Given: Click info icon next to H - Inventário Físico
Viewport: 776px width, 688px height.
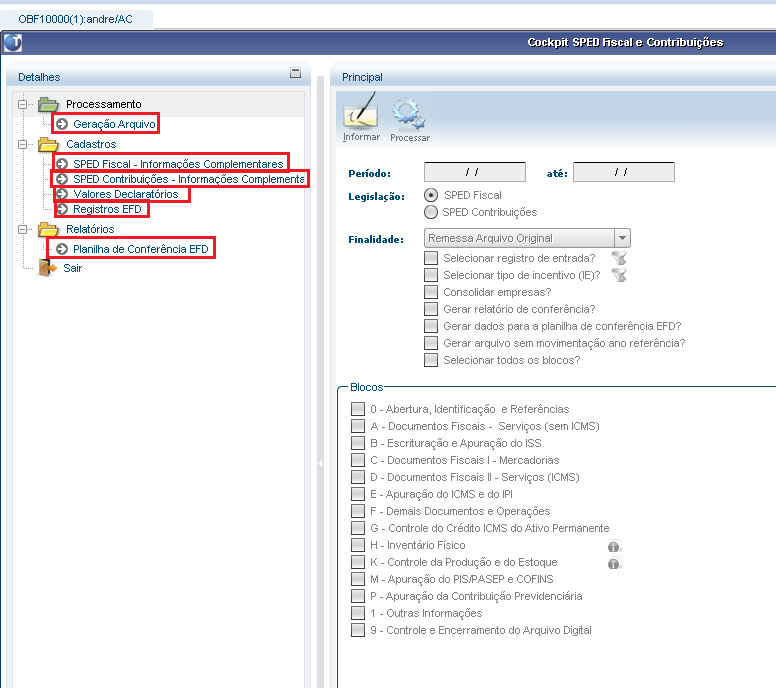Looking at the screenshot, I should (614, 546).
